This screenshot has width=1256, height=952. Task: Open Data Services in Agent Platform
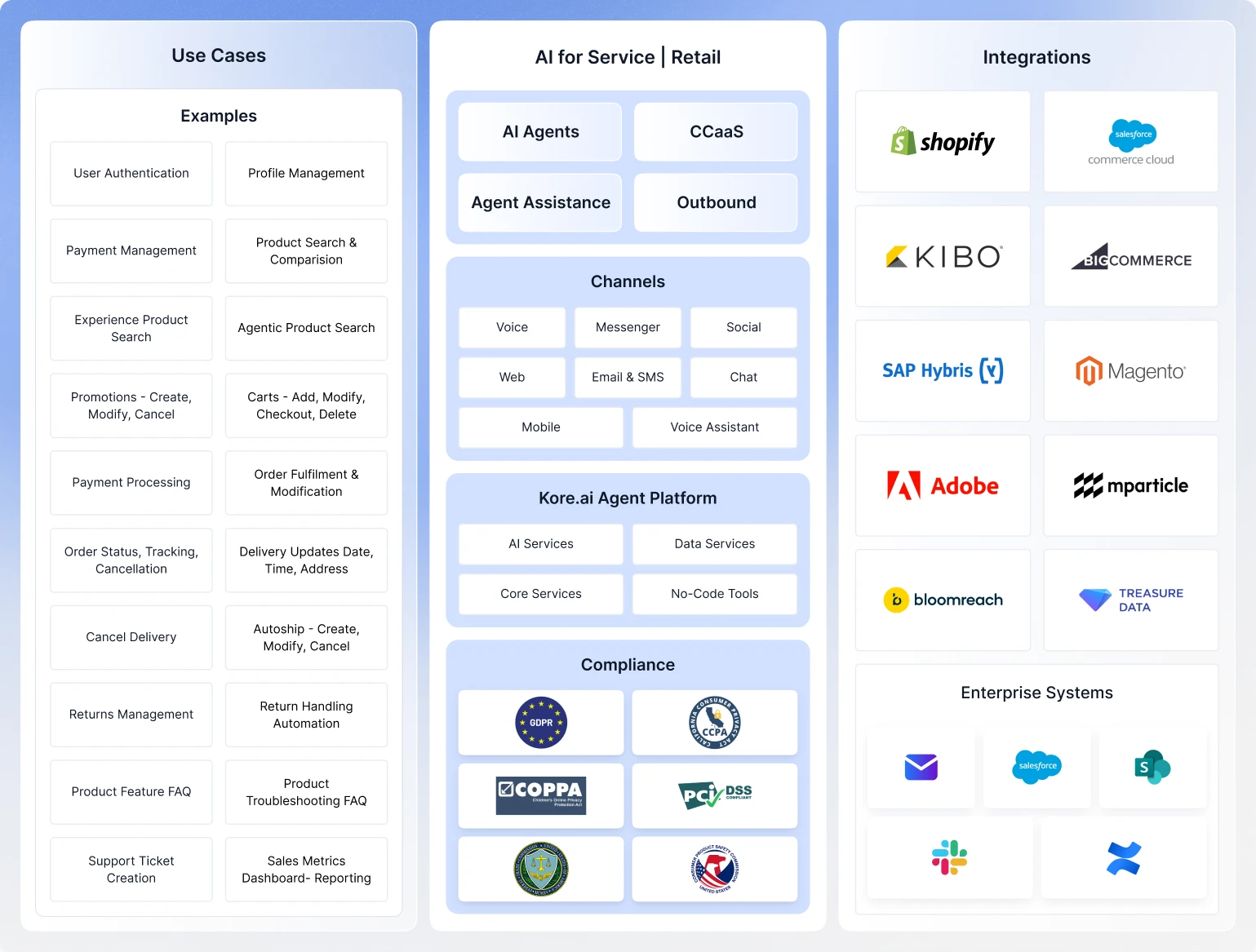point(715,544)
